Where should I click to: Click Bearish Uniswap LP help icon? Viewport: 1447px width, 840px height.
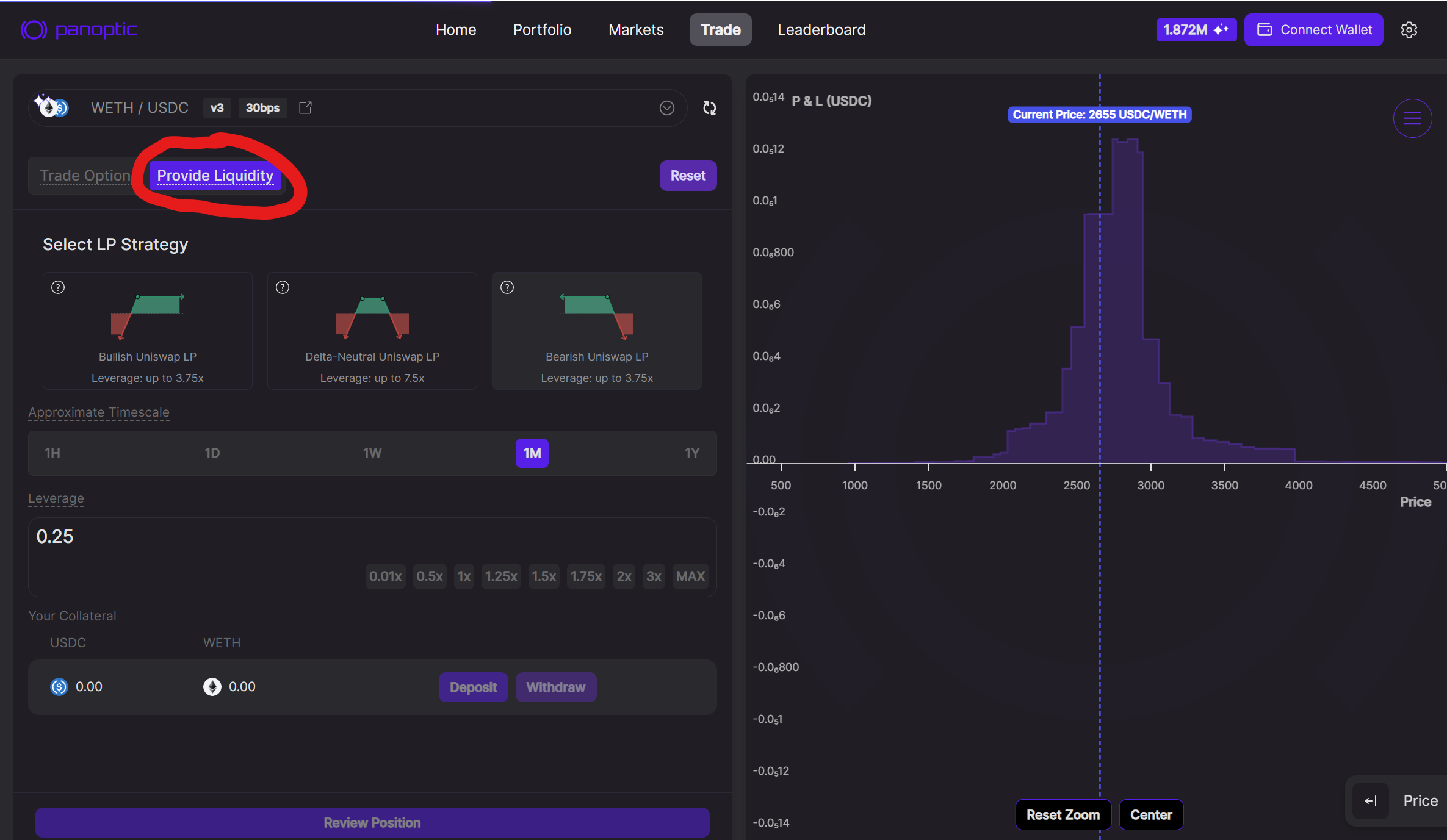507,287
